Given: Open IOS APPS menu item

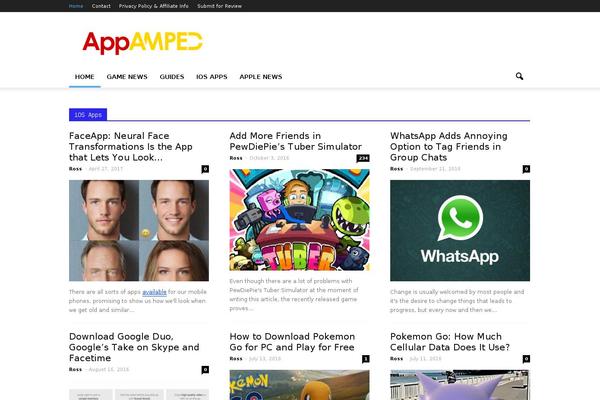Looking at the screenshot, I should pyautogui.click(x=212, y=77).
